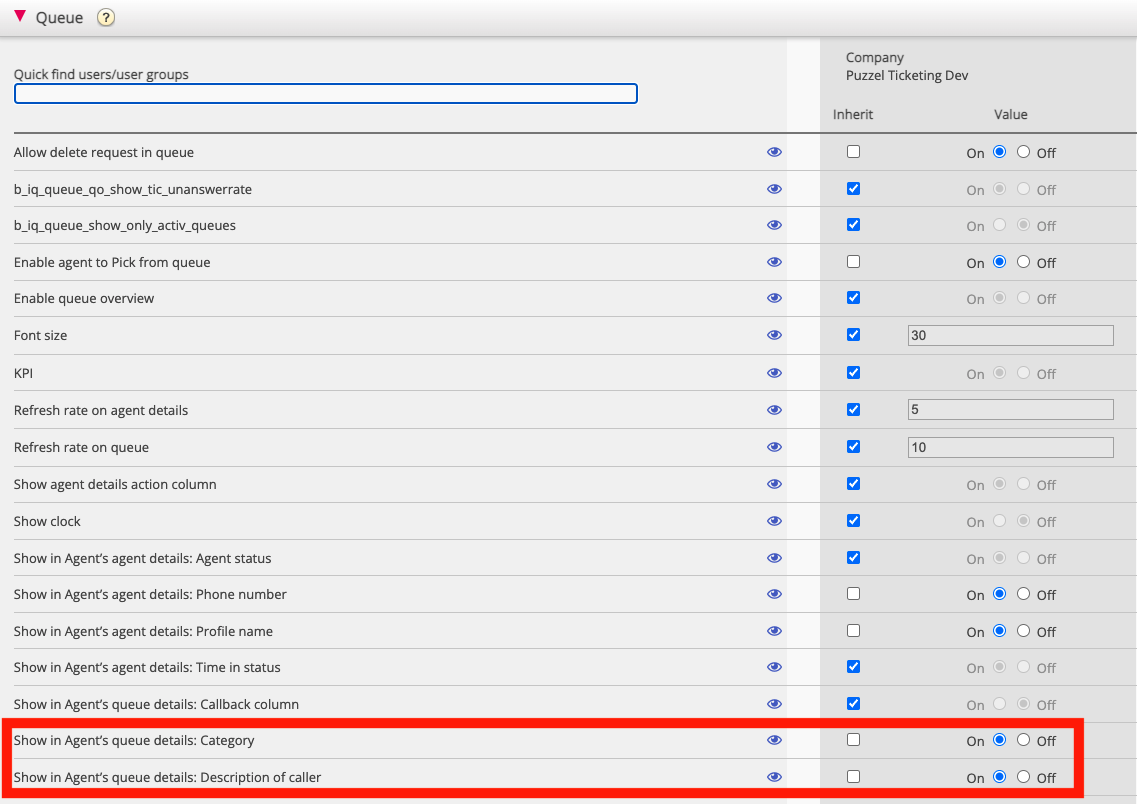Click the help question mark icon beside Queue

coord(106,17)
